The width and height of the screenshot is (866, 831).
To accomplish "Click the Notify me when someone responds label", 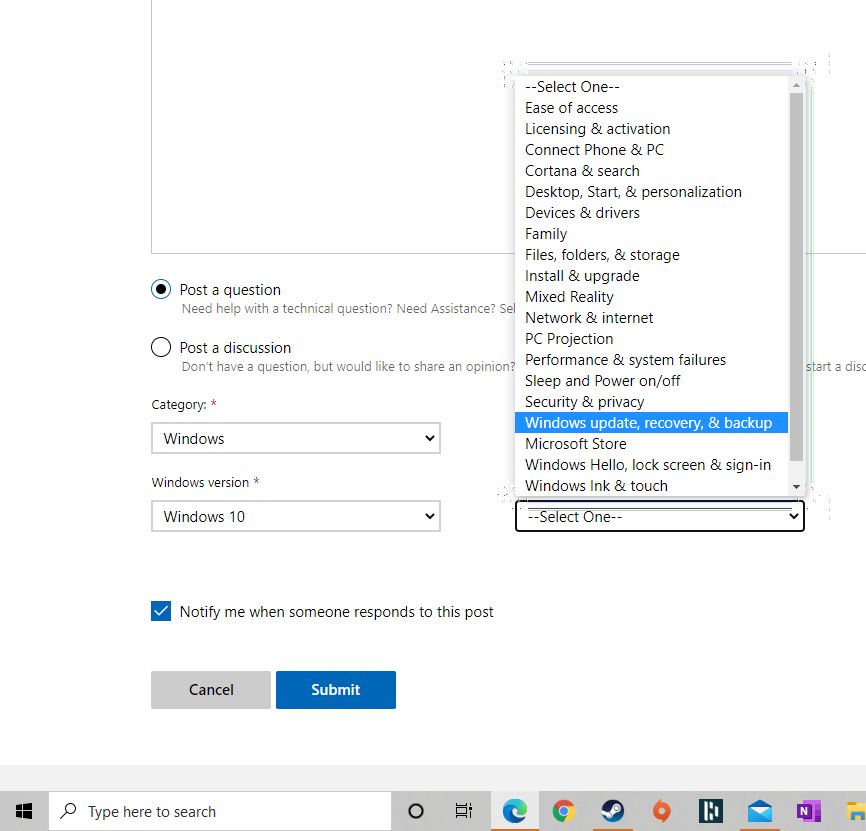I will pos(336,612).
